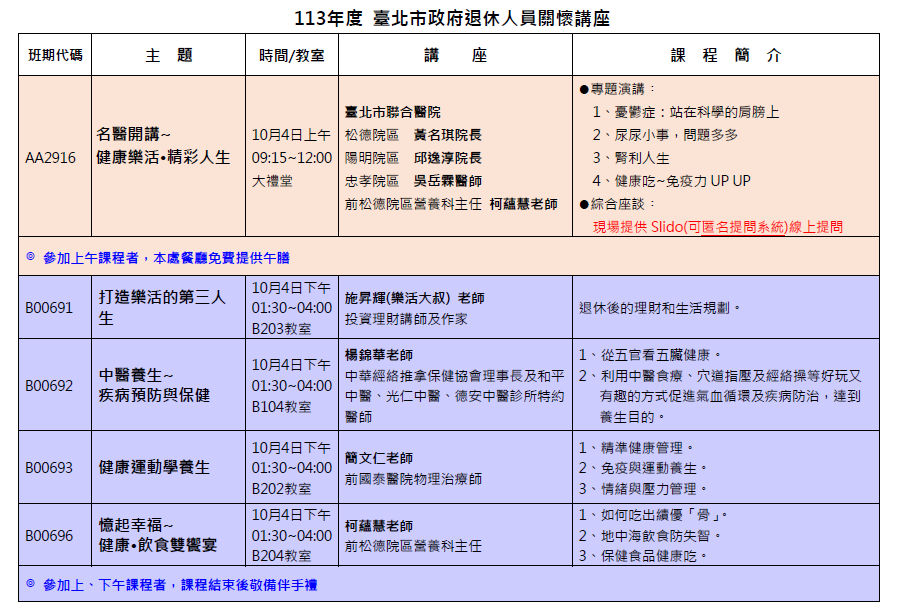
Task: Click the 健康運動學養生 course title
Action: (154, 467)
